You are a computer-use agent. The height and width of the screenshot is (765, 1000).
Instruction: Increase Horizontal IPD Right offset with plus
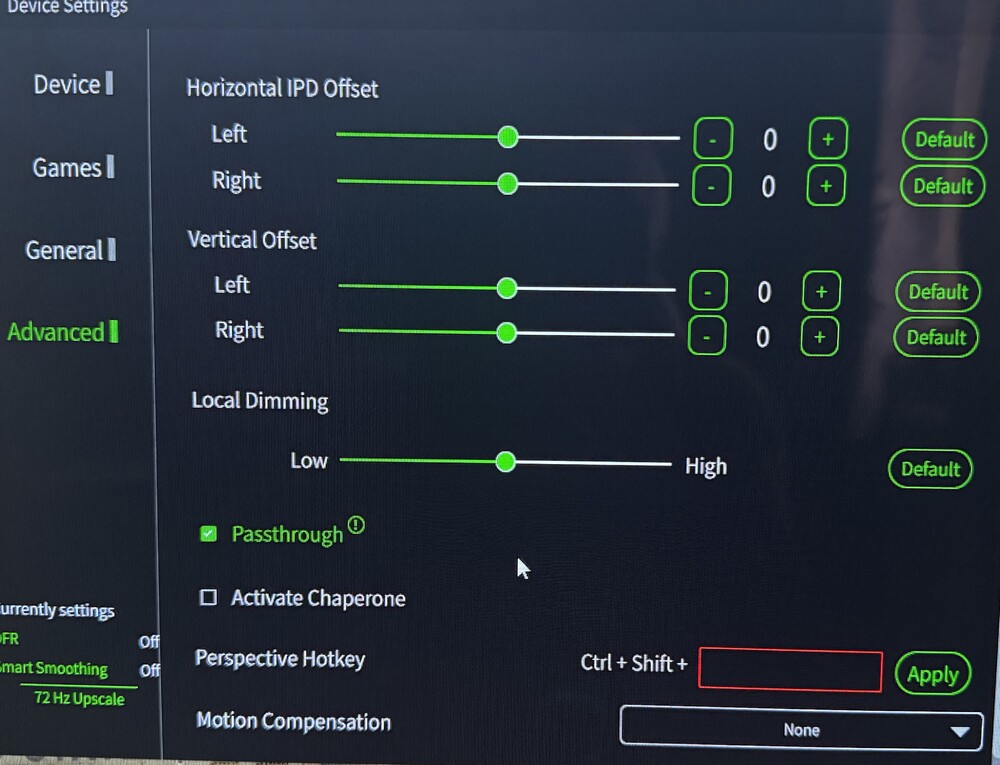tap(826, 186)
